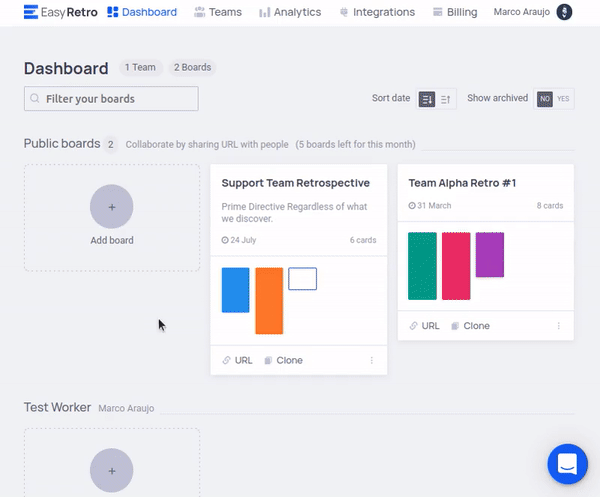This screenshot has width=600, height=497.
Task: Open options menu for Support Team Retrospective
Action: pos(372,360)
